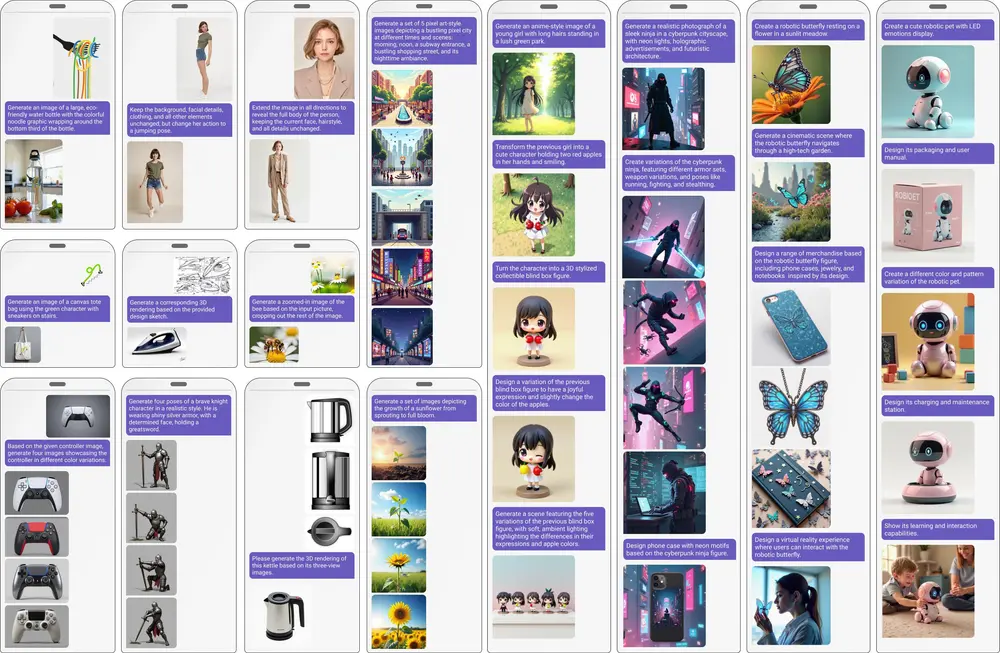Open the canvas tote bag thumbnail
The height and width of the screenshot is (653, 1000).
coord(23,344)
